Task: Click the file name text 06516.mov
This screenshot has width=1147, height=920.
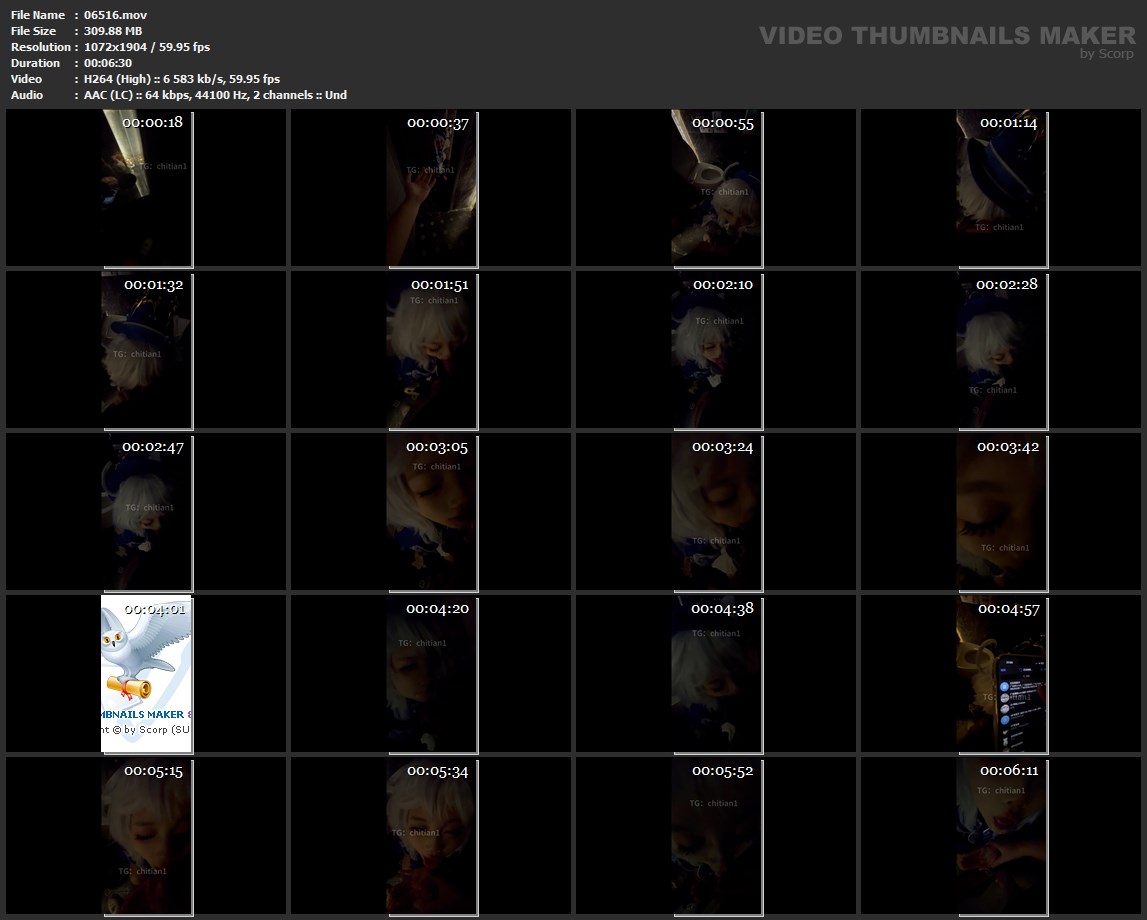Action: [x=116, y=15]
